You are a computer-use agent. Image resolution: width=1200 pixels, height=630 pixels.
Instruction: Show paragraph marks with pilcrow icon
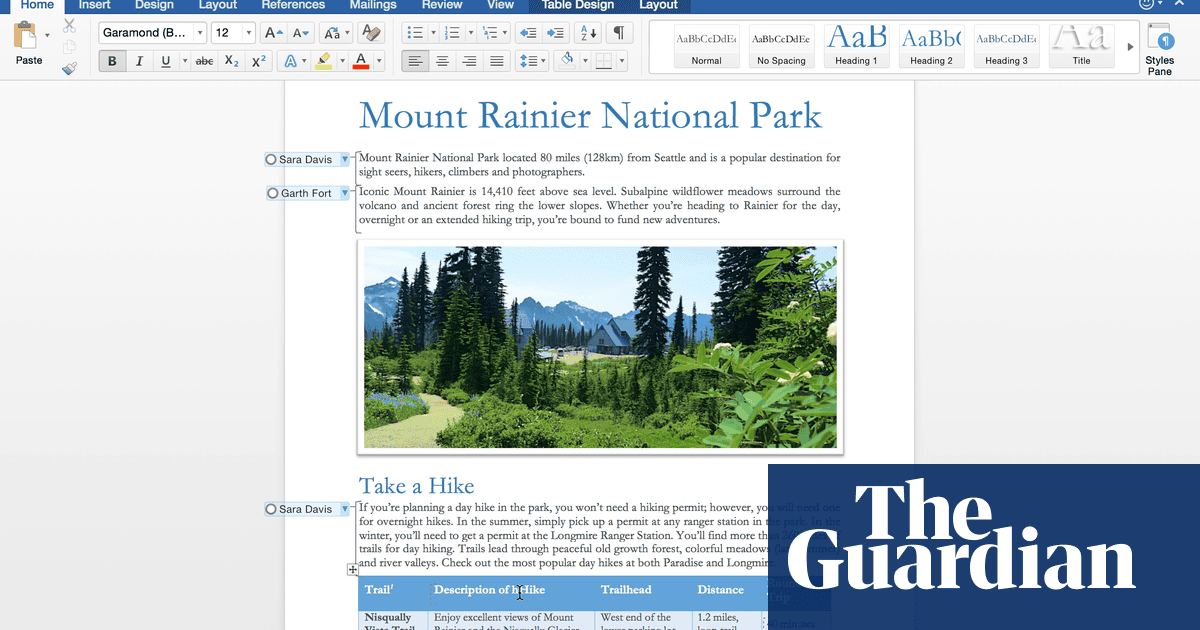(620, 33)
